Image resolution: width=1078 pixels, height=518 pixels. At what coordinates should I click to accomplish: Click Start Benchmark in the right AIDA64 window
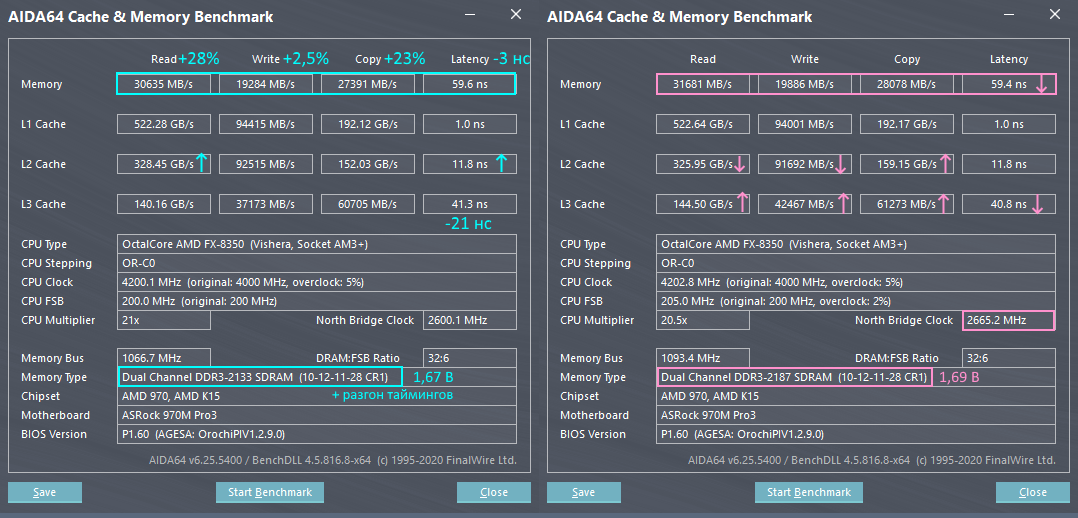808,492
